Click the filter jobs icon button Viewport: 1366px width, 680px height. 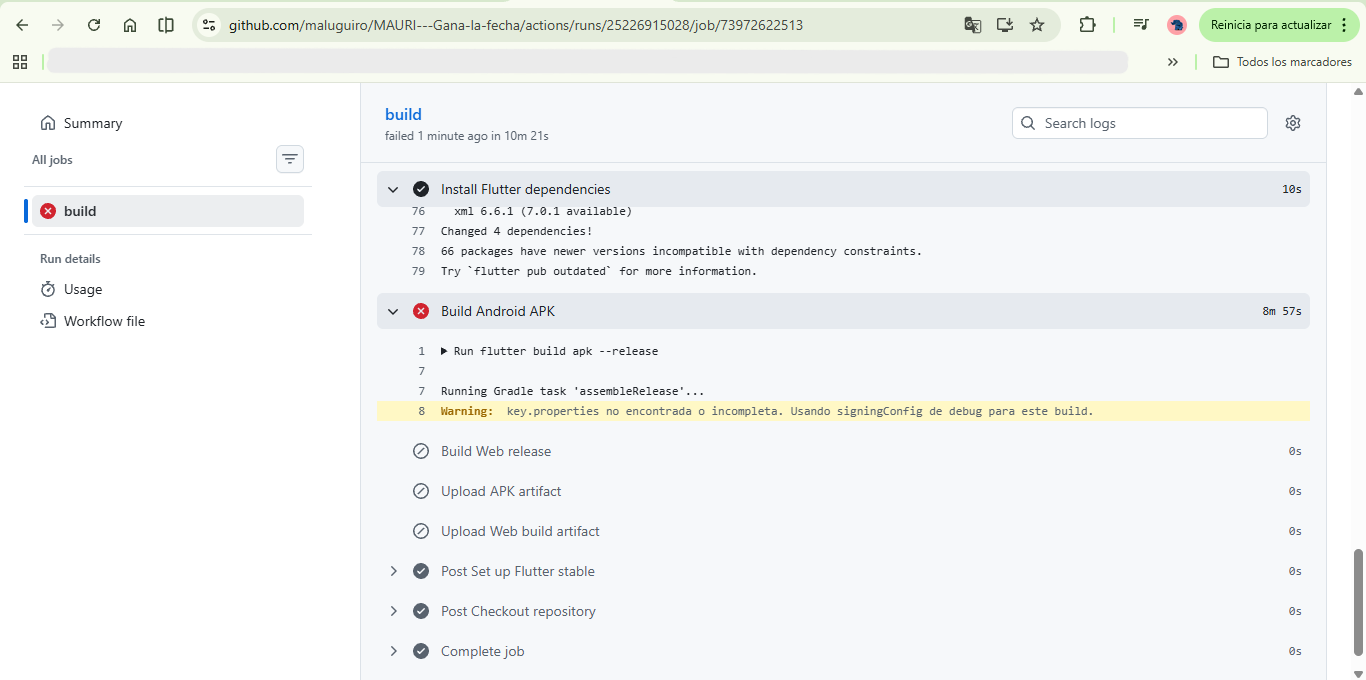[290, 159]
